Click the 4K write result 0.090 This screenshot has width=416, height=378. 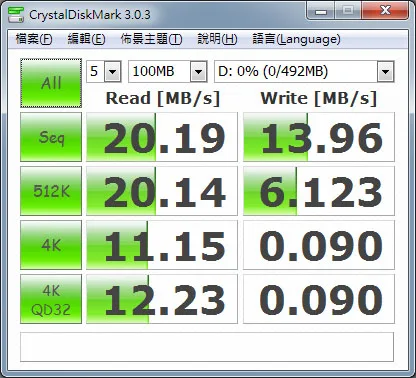(319, 245)
